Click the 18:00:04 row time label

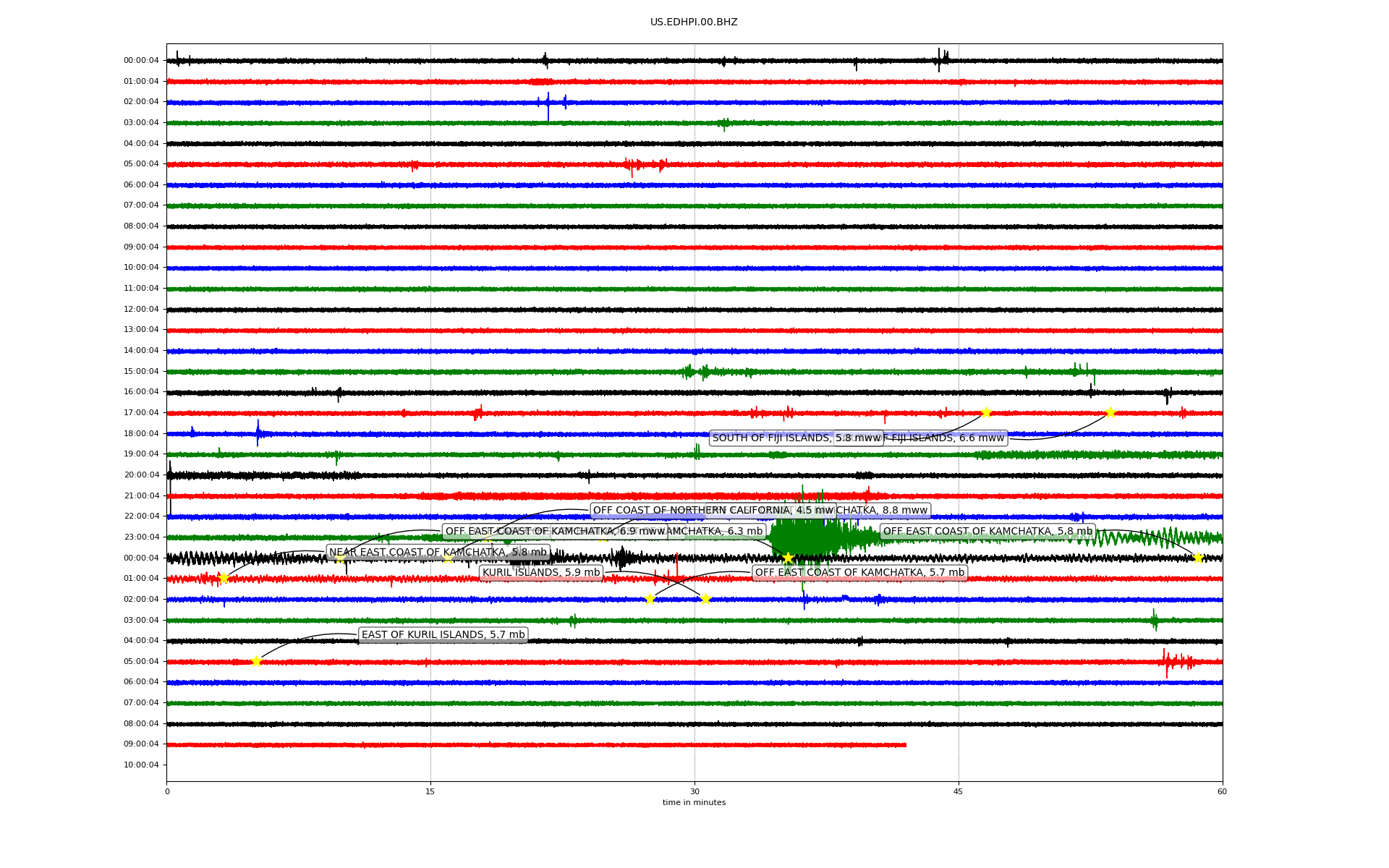141,434
